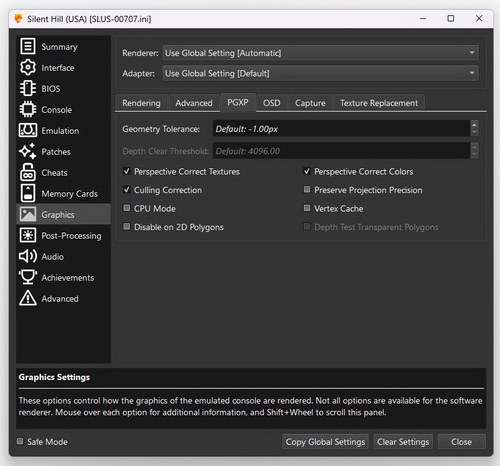Open the Console chip icon
The width and height of the screenshot is (500, 466).
28,109
